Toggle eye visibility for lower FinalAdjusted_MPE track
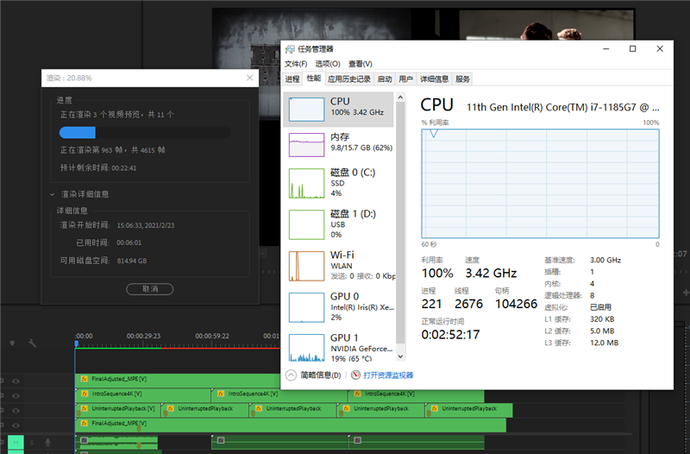Image resolution: width=690 pixels, height=454 pixels. pyautogui.click(x=16, y=425)
